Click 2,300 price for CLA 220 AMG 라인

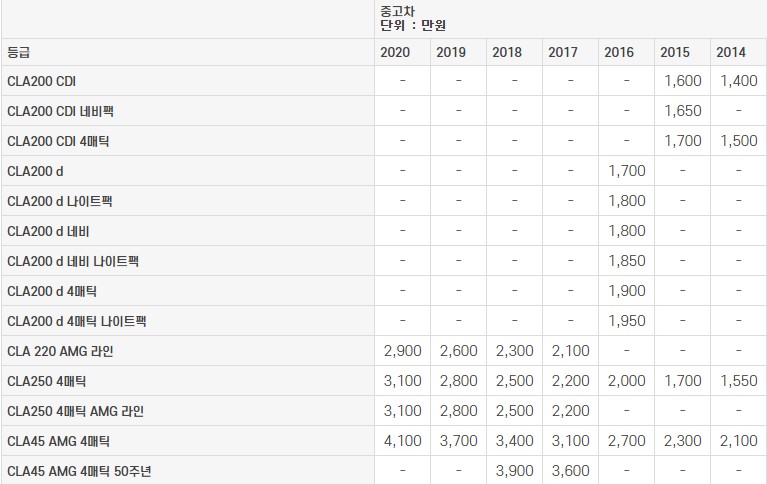(x=515, y=351)
